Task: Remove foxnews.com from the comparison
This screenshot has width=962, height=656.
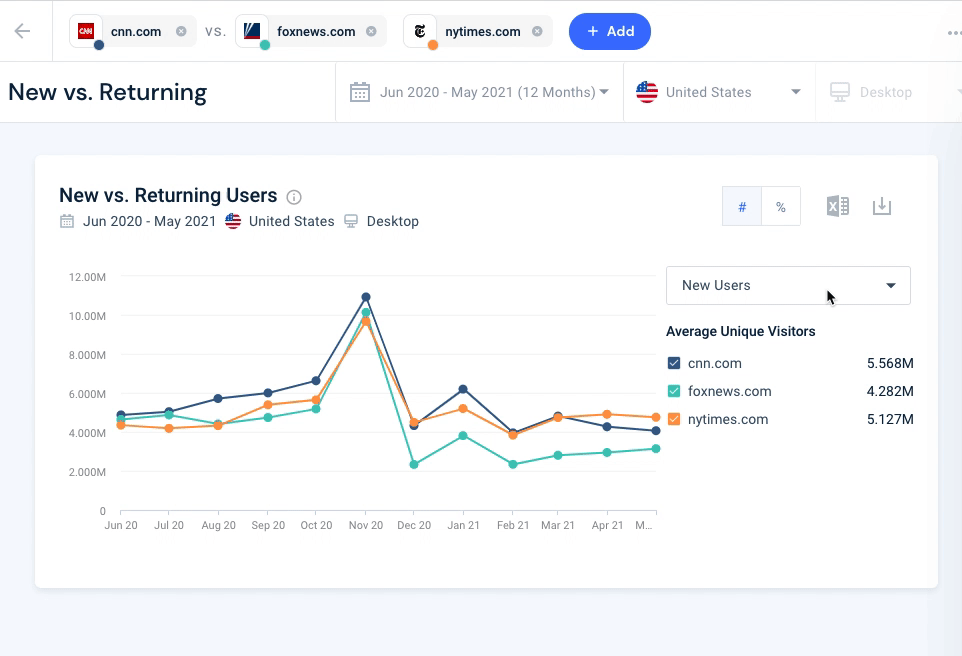Action: click(x=371, y=31)
